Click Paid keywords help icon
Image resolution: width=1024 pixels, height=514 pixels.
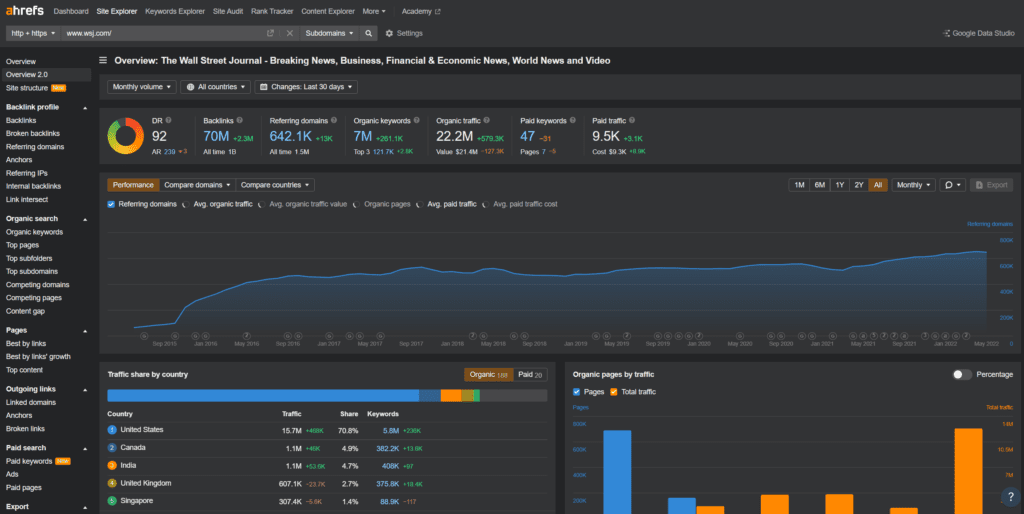[x=573, y=120]
